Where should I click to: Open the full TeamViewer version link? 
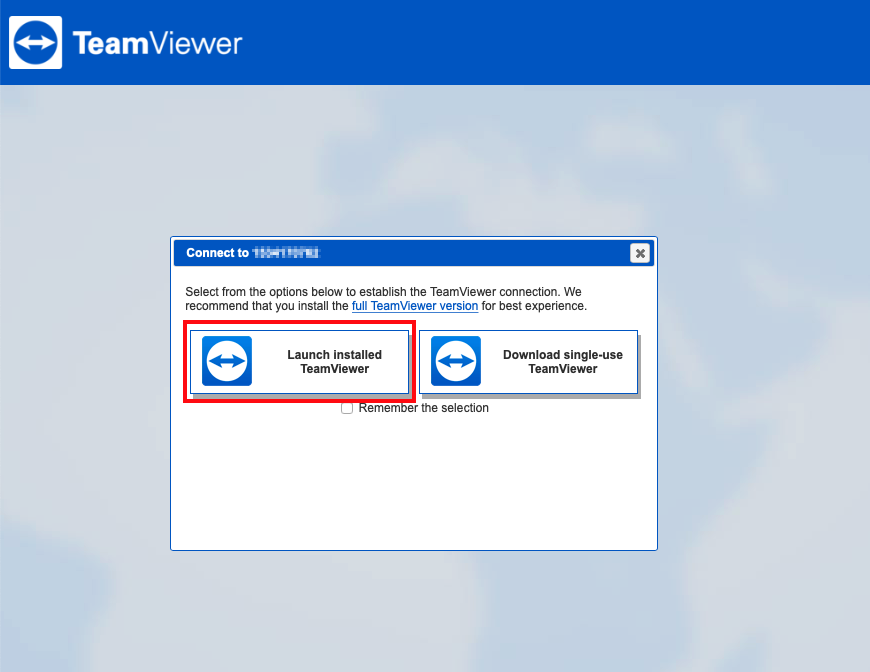pos(415,306)
